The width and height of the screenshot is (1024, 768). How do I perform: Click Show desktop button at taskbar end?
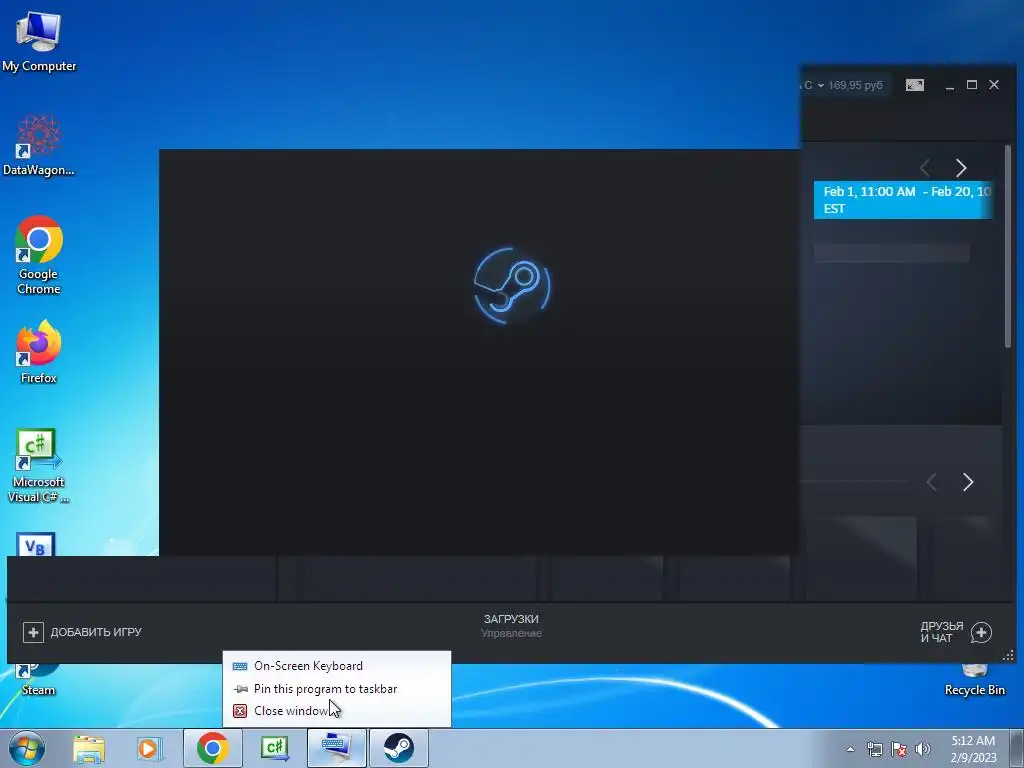pyautogui.click(x=1016, y=748)
